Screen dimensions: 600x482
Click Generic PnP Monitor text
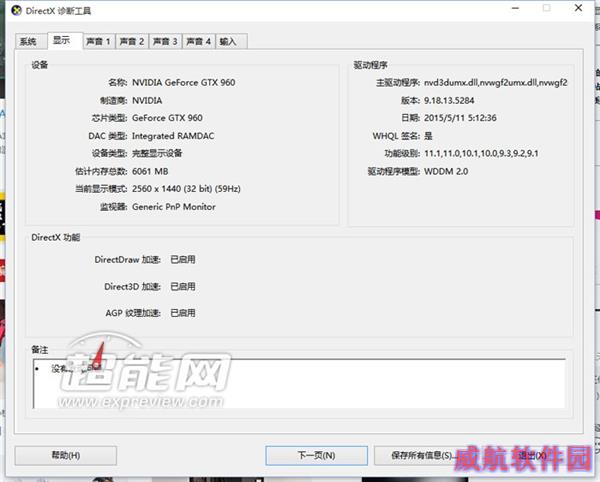174,207
